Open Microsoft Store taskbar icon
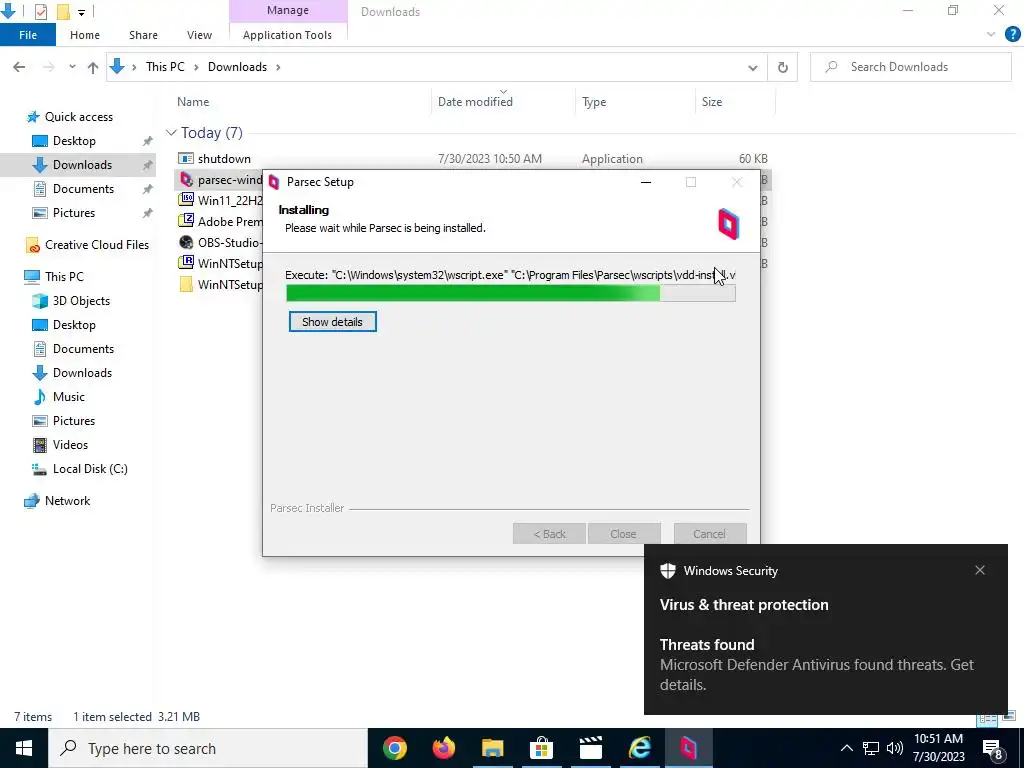The width and height of the screenshot is (1024, 768). point(541,748)
